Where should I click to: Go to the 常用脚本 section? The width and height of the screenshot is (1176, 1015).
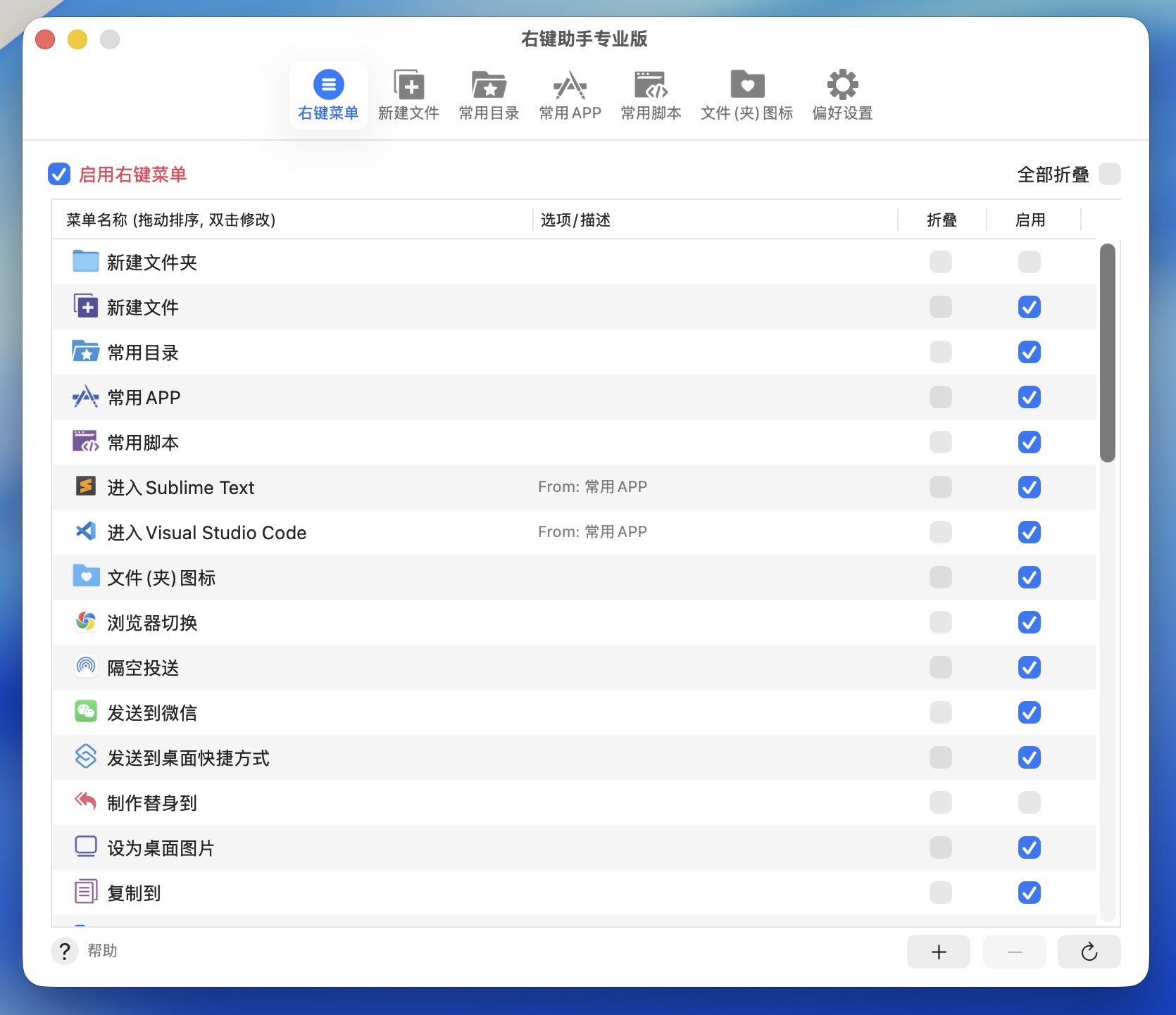pos(651,96)
